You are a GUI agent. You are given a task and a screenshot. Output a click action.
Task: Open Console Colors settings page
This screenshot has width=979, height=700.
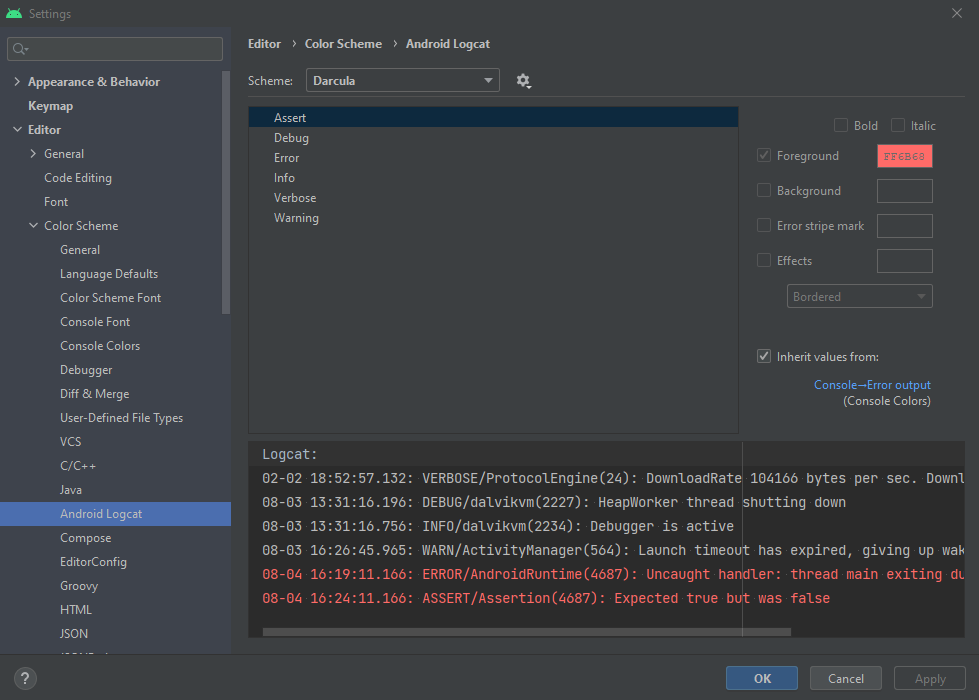tap(100, 346)
